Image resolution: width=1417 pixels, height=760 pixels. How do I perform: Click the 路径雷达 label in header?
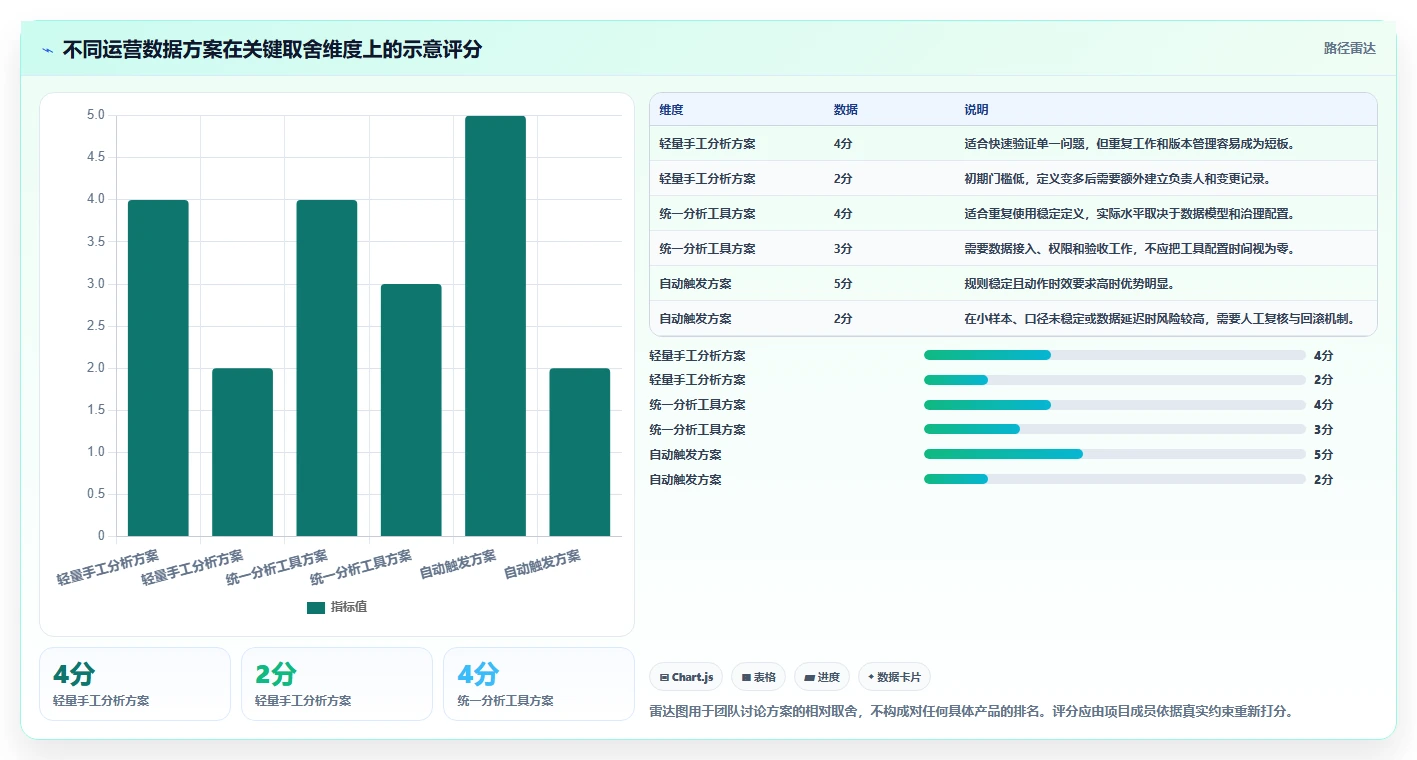[x=1350, y=48]
